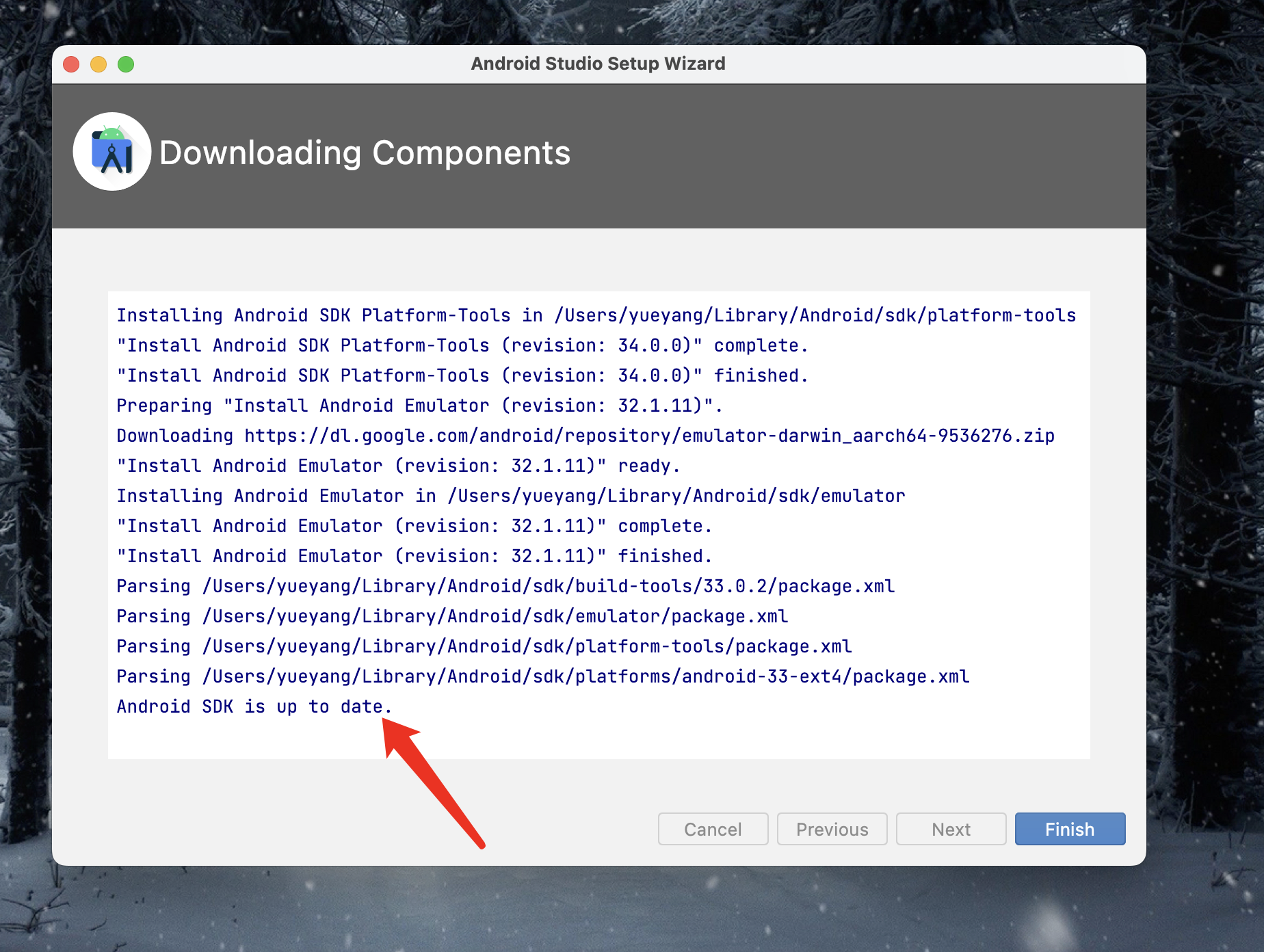1264x952 pixels.
Task: Minimize window with yellow button
Action: (x=98, y=64)
